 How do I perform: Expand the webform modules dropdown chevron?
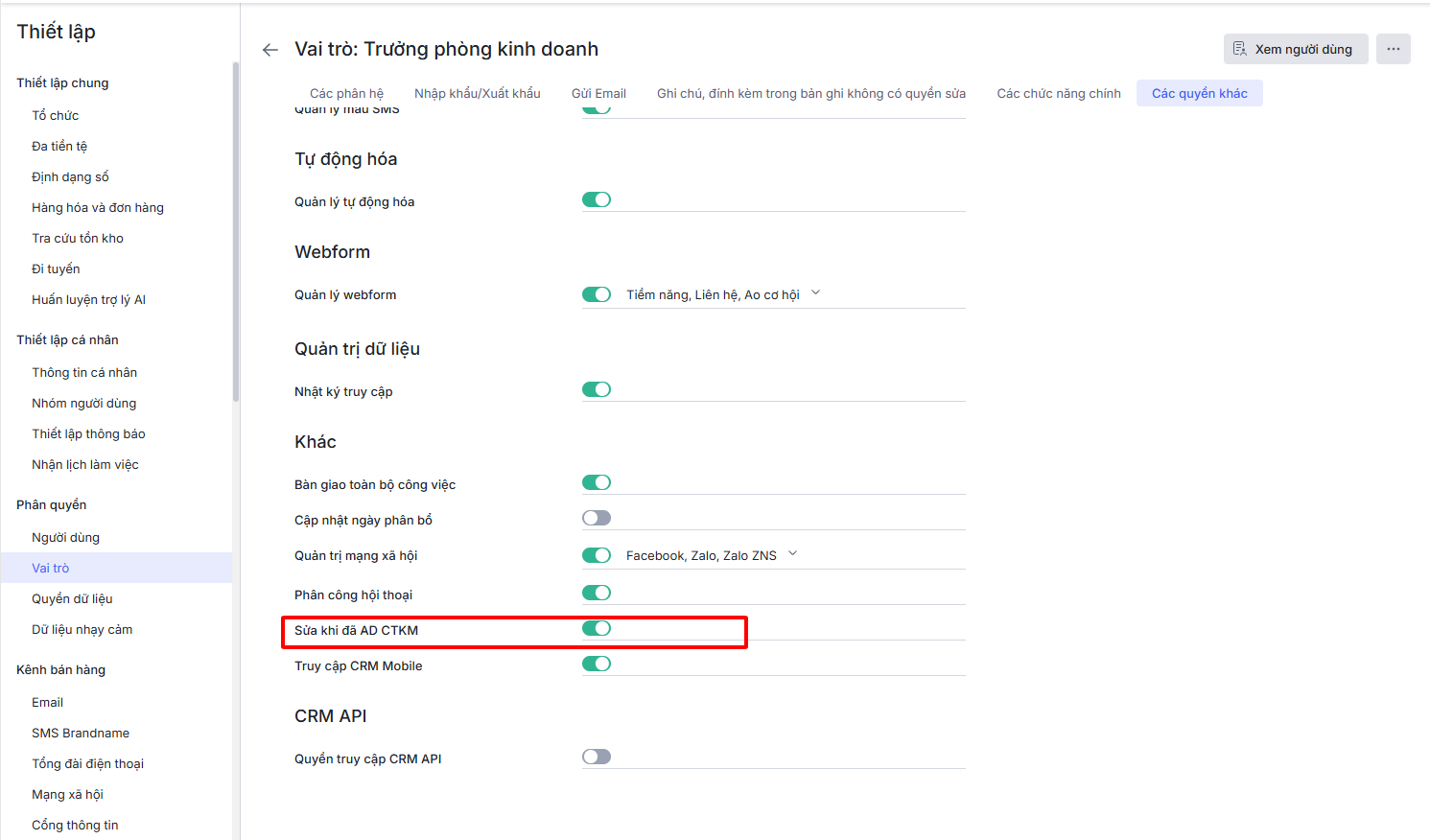pyautogui.click(x=816, y=293)
